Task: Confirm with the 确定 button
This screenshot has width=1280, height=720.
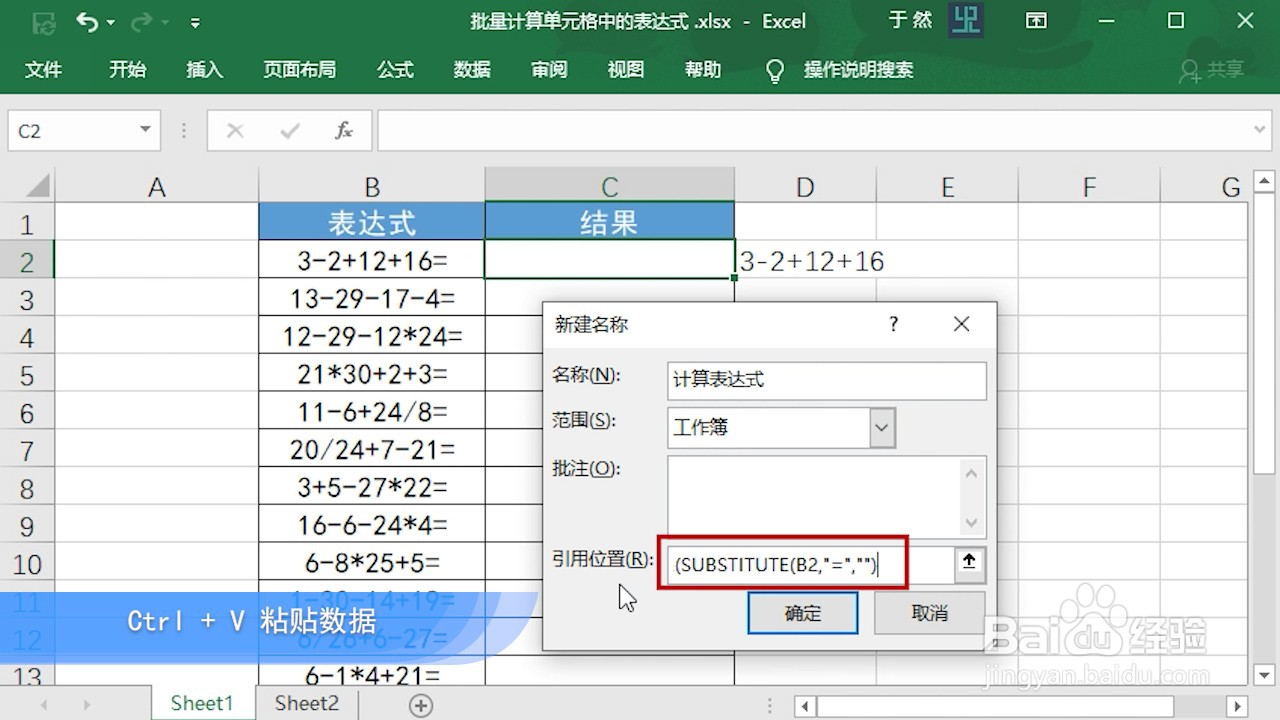Action: coord(802,613)
